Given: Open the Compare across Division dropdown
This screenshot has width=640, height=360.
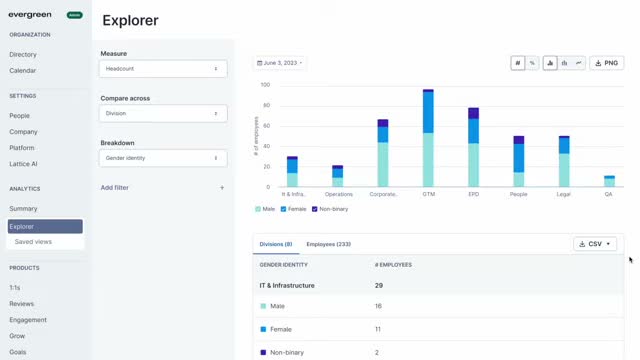Looking at the screenshot, I should (163, 113).
